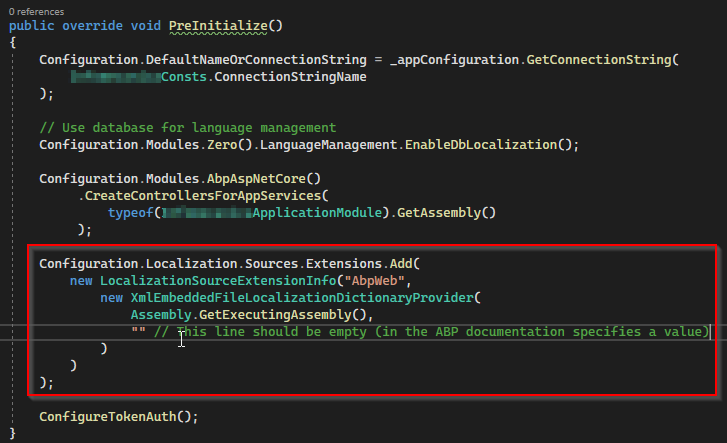The image size is (727, 443).
Task: Select LanguageManagement property
Action: (x=328, y=145)
